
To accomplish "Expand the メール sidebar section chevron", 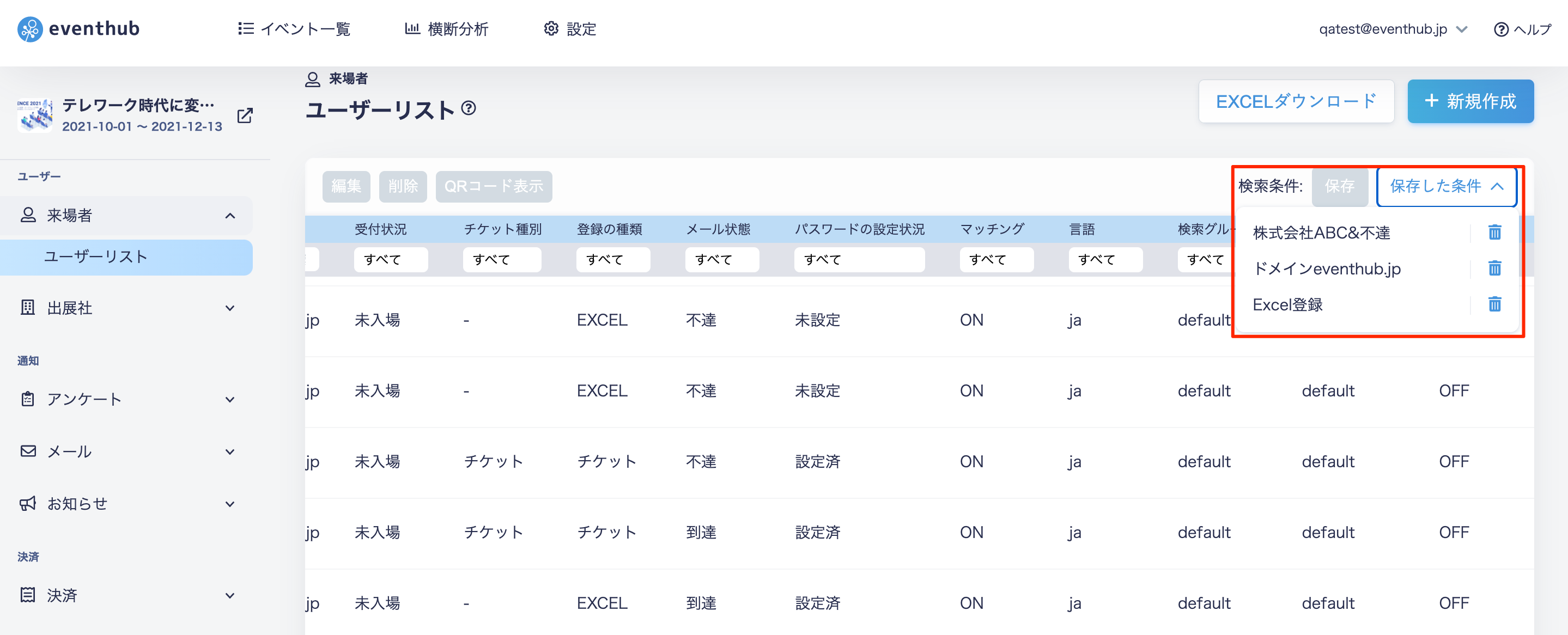I will (230, 452).
